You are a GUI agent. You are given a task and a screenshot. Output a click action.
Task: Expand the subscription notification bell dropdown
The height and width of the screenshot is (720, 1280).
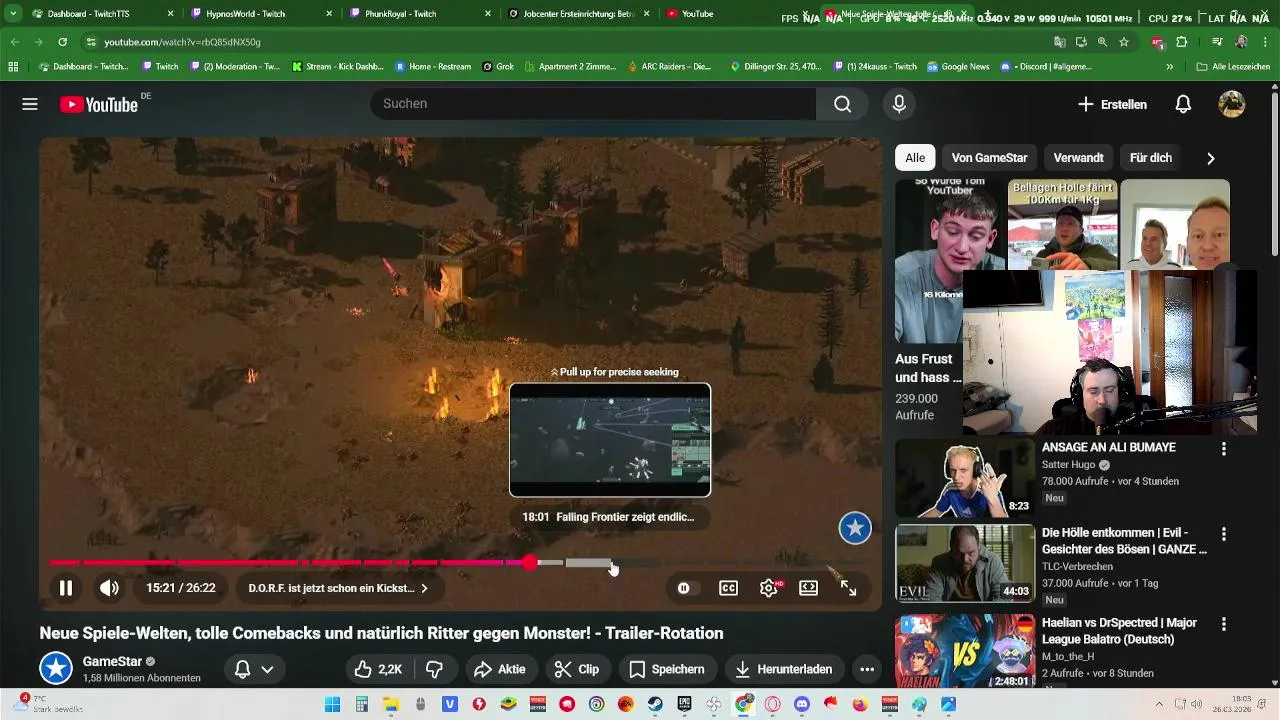click(x=254, y=669)
